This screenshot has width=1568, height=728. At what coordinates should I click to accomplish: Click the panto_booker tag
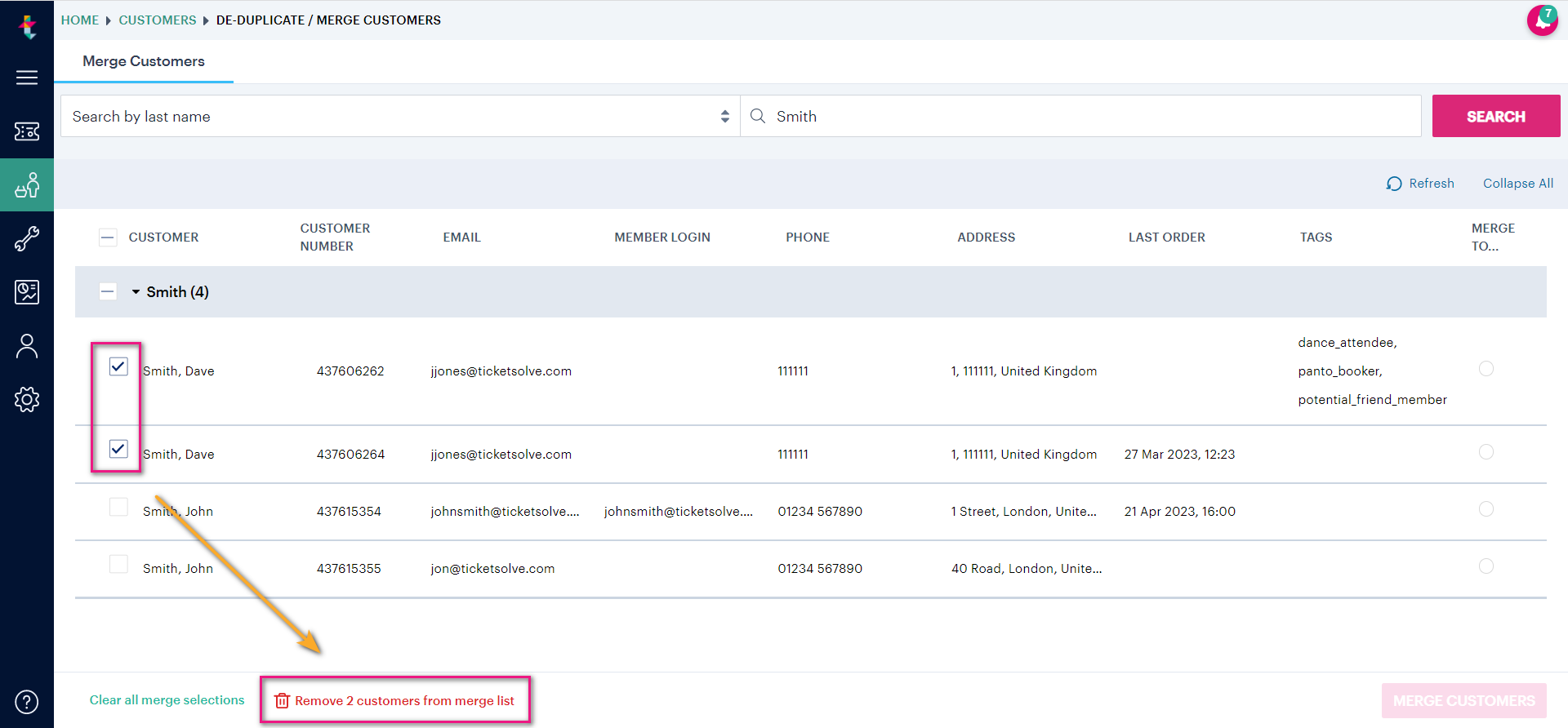[1339, 371]
